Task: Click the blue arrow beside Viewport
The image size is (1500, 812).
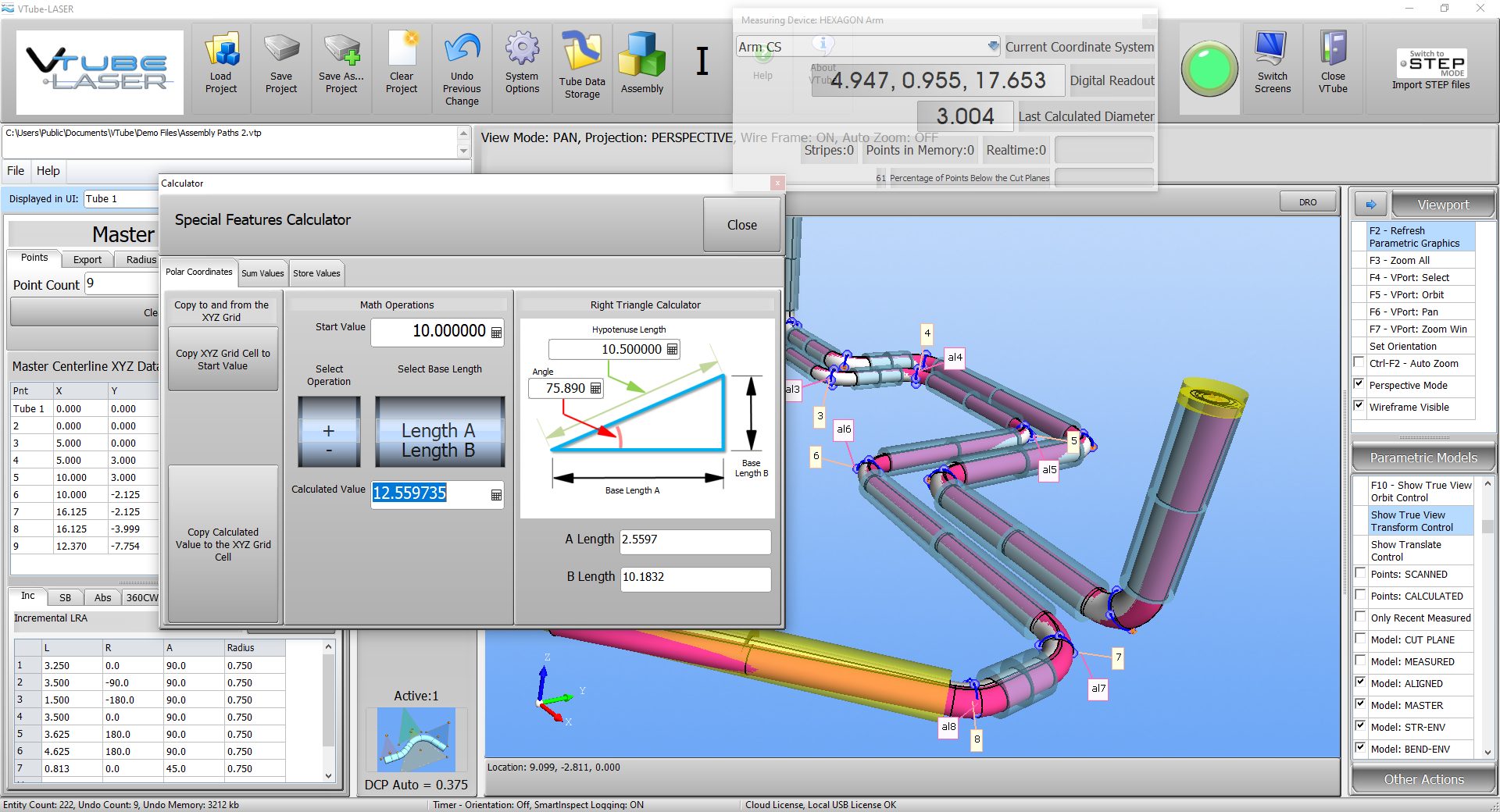Action: [1371, 205]
